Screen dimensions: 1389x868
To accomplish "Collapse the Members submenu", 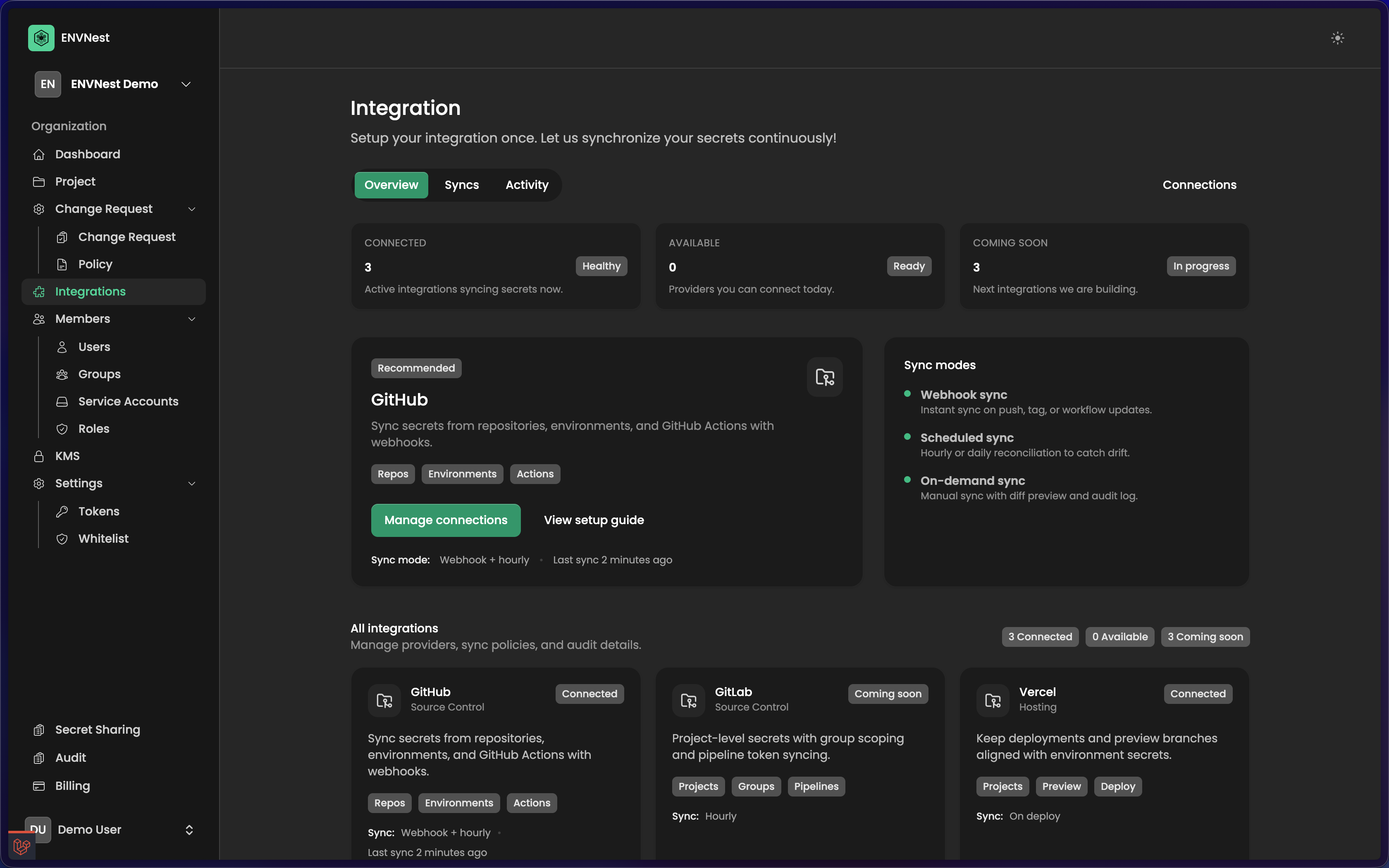I will tap(192, 319).
